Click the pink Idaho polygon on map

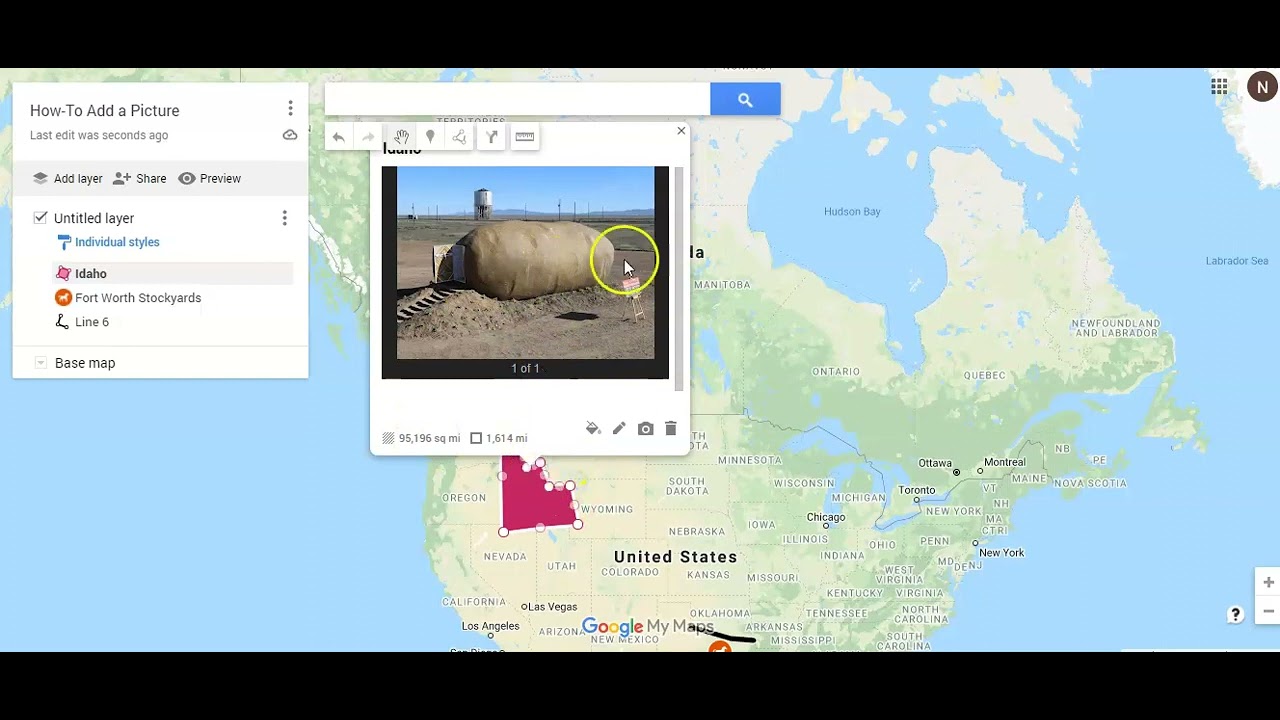pyautogui.click(x=530, y=500)
